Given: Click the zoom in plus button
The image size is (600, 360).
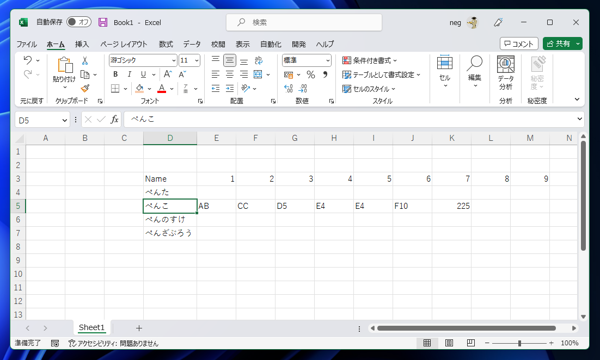Looking at the screenshot, I should 551,343.
